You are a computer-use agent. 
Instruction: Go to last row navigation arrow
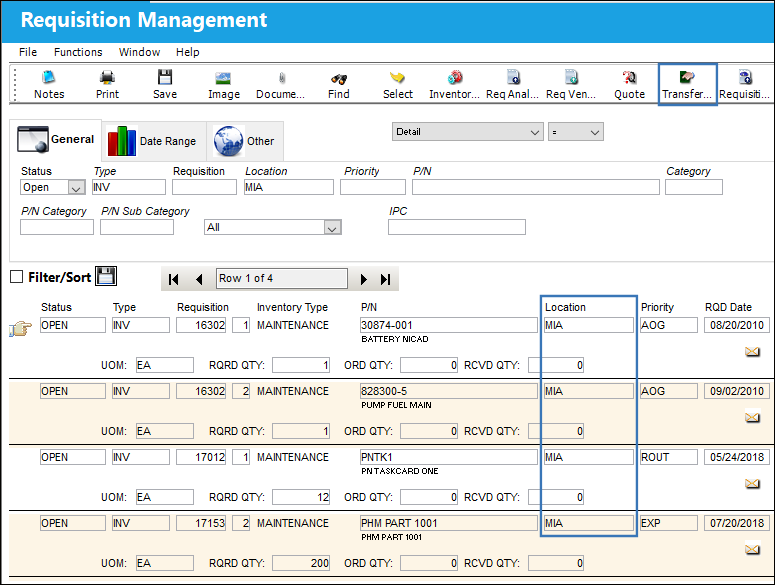pos(386,279)
